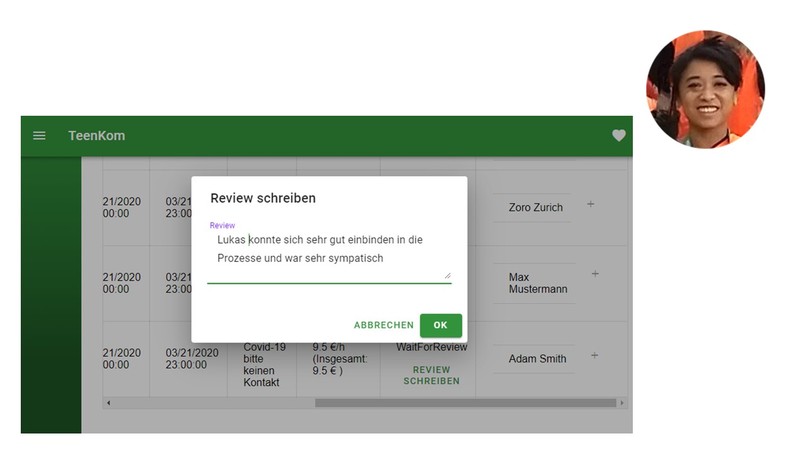Click the round profile photo thumbnail
This screenshot has height=453, width=806.
(705, 89)
